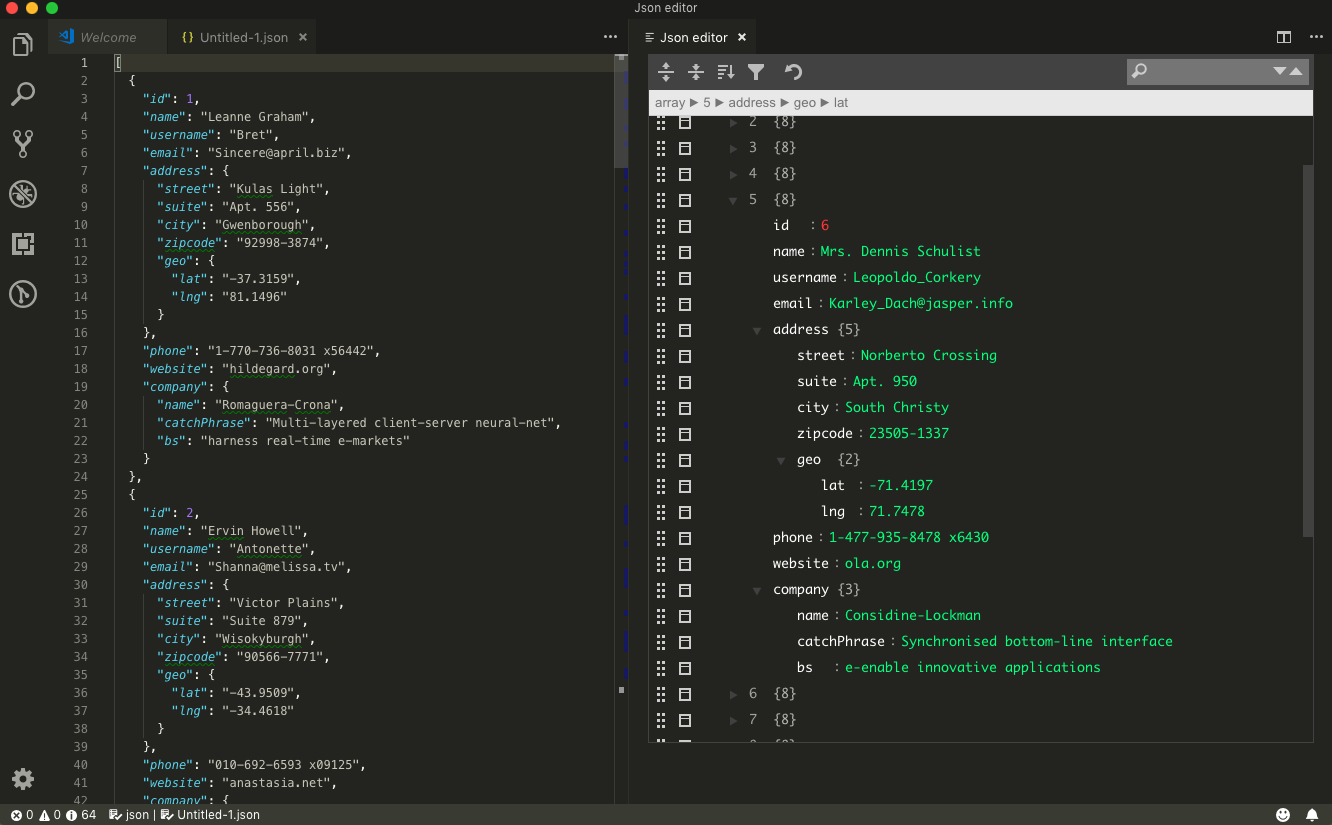Filter contents button in Json editor toolbar
The image size is (1332, 825).
pyautogui.click(x=756, y=72)
